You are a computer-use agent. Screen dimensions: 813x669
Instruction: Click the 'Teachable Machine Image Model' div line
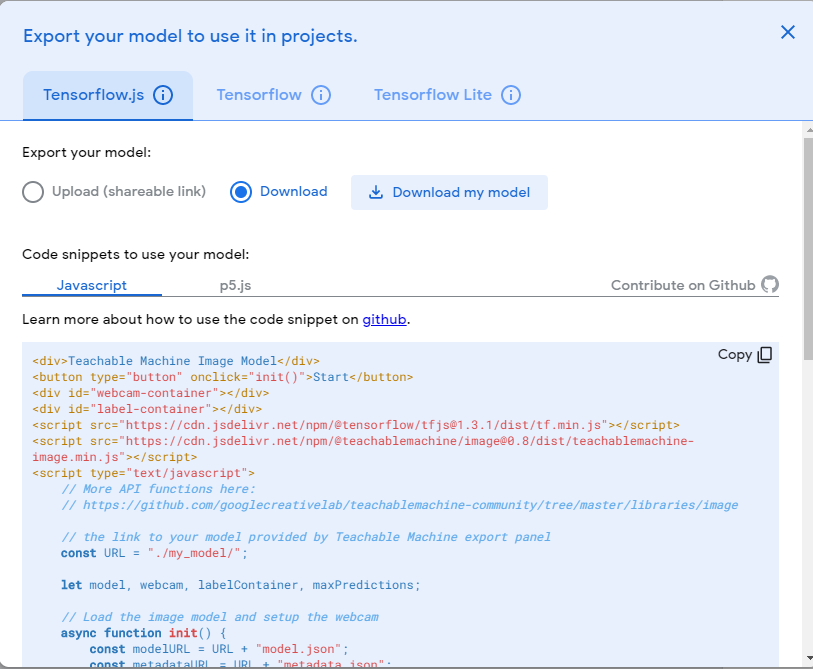[x=176, y=361]
